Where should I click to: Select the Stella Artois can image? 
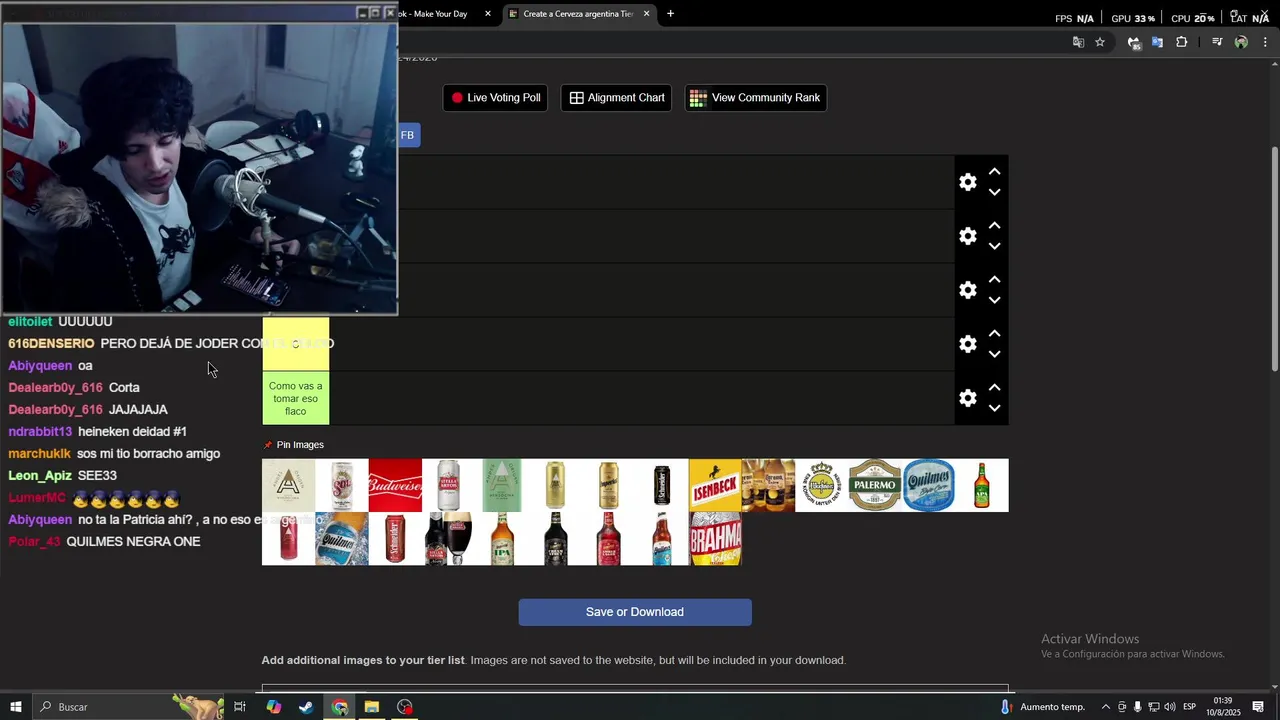(448, 485)
